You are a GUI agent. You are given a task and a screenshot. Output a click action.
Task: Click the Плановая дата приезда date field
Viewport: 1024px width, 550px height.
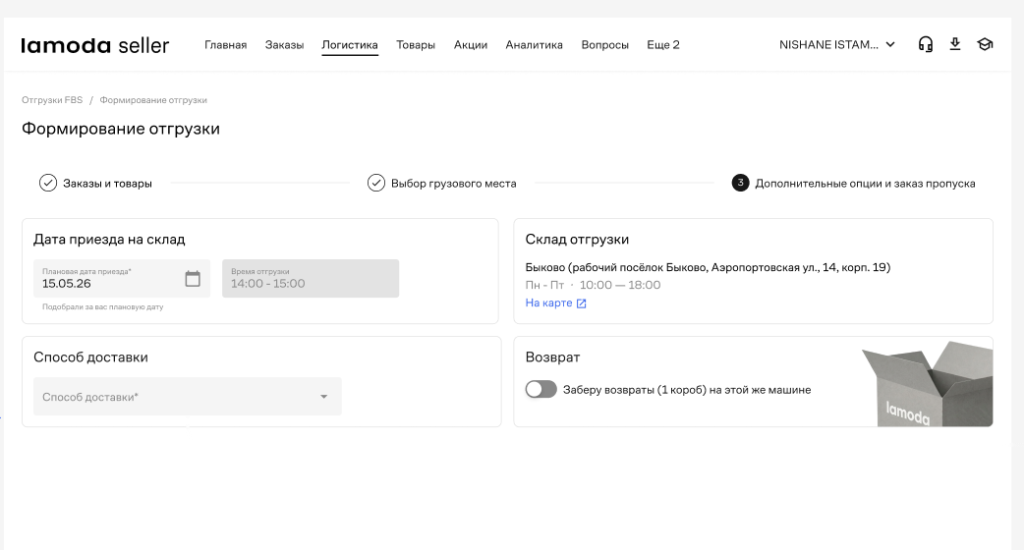121,278
